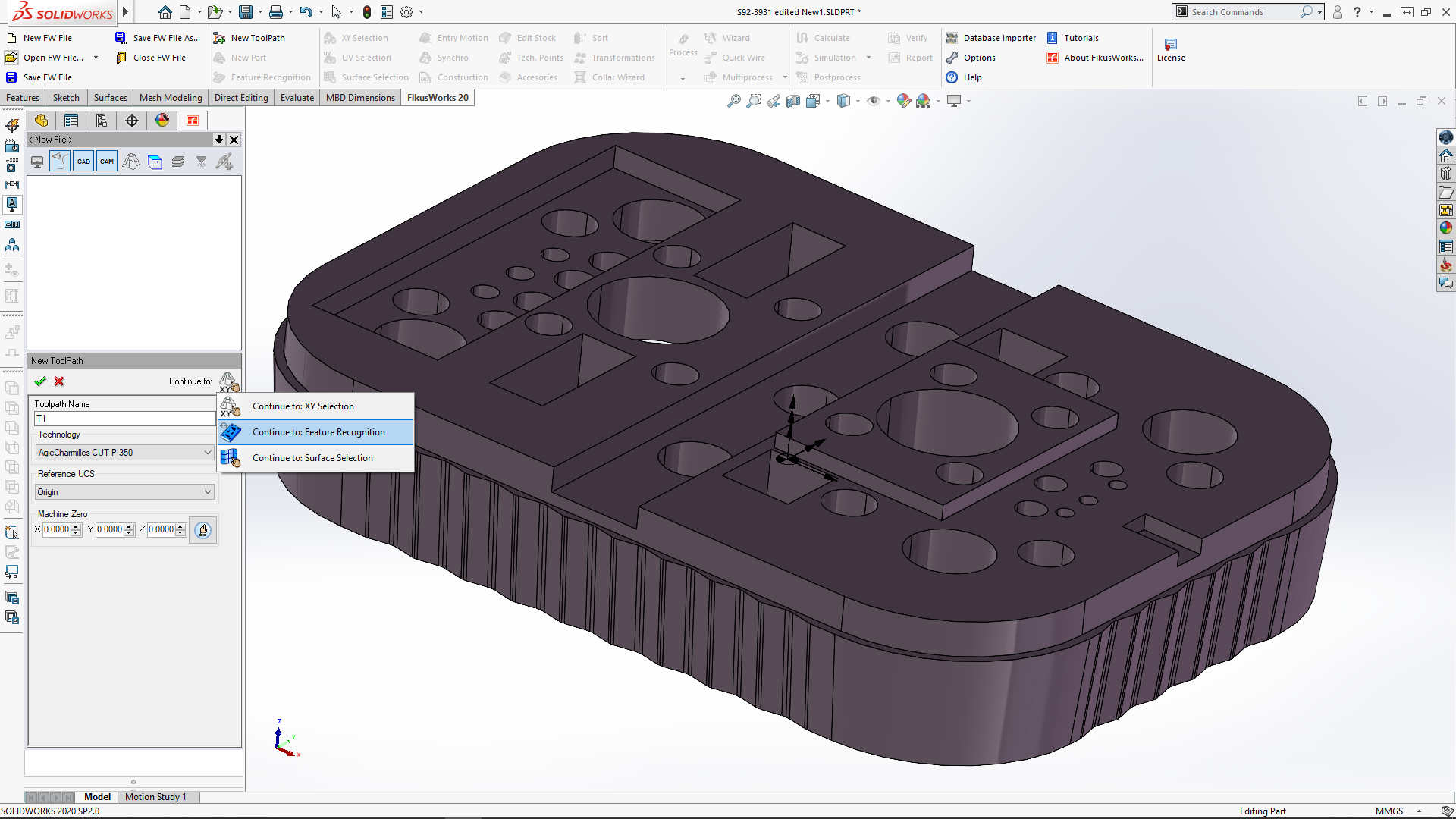Viewport: 1456px width, 819px height.
Task: Click the red X cancel button
Action: 59,381
